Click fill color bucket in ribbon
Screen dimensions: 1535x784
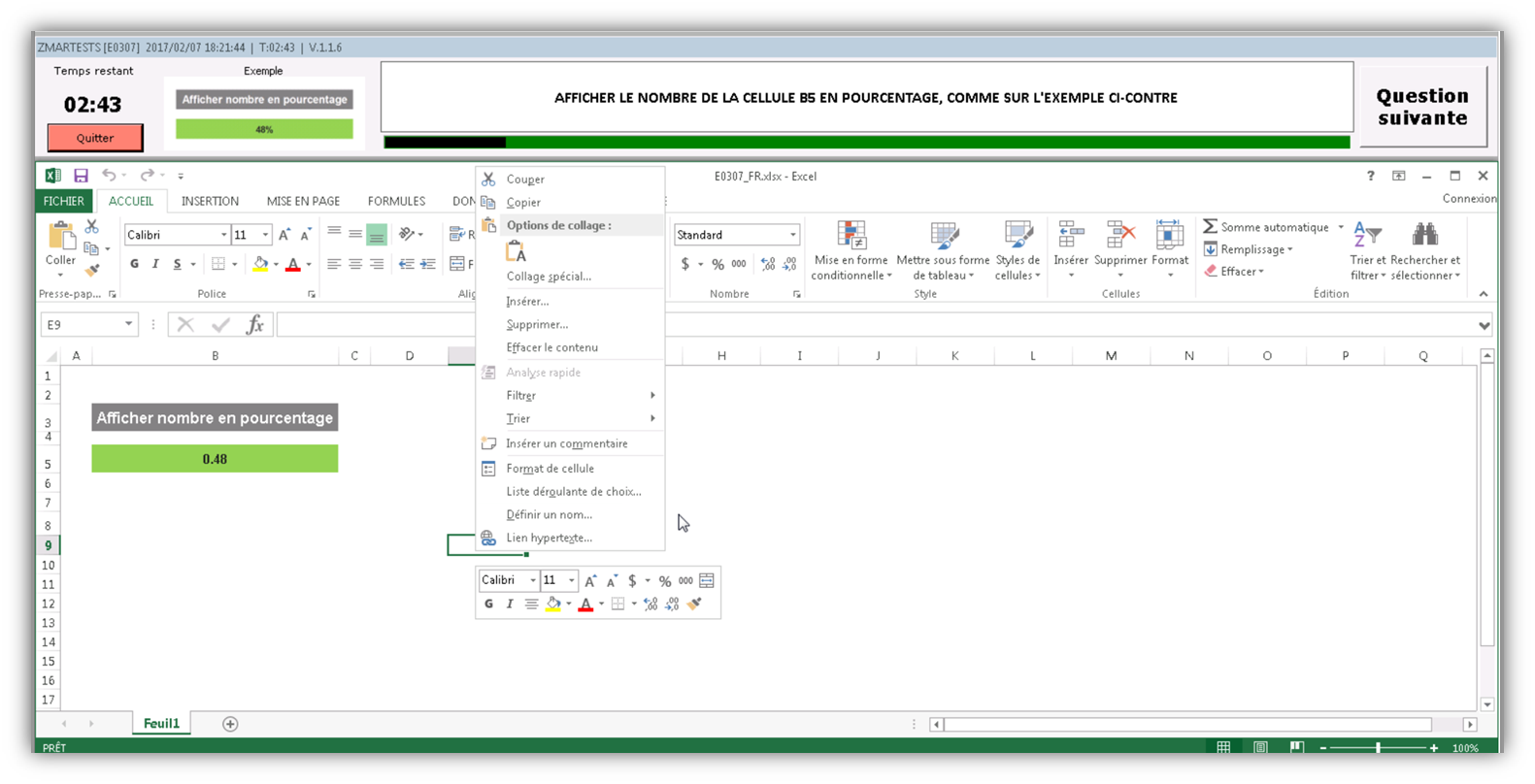click(259, 264)
